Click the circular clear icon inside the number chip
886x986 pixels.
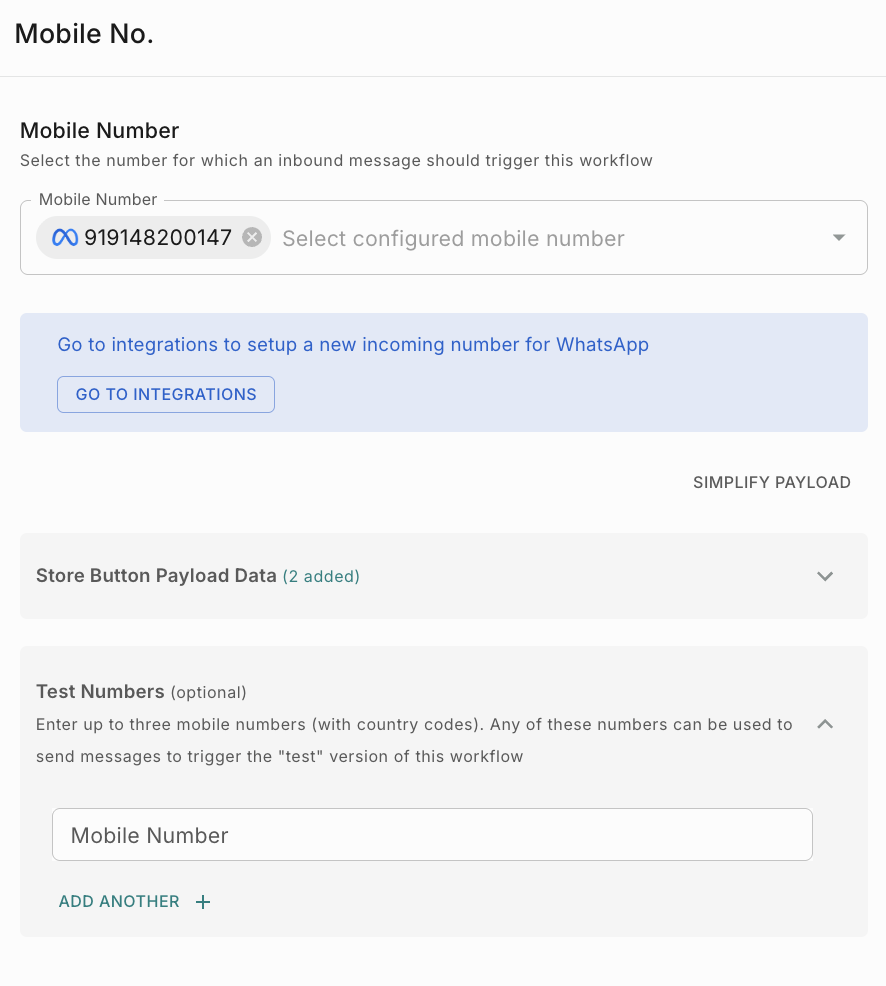(251, 237)
